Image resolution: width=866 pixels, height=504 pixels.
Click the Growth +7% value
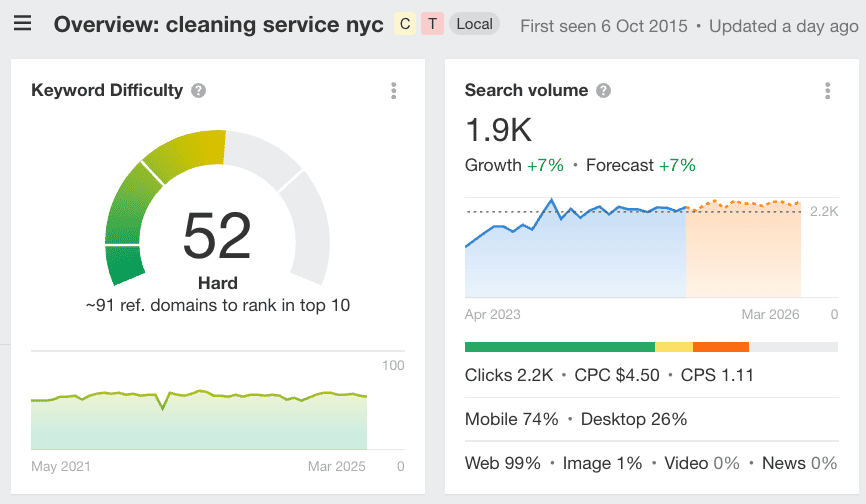click(546, 165)
